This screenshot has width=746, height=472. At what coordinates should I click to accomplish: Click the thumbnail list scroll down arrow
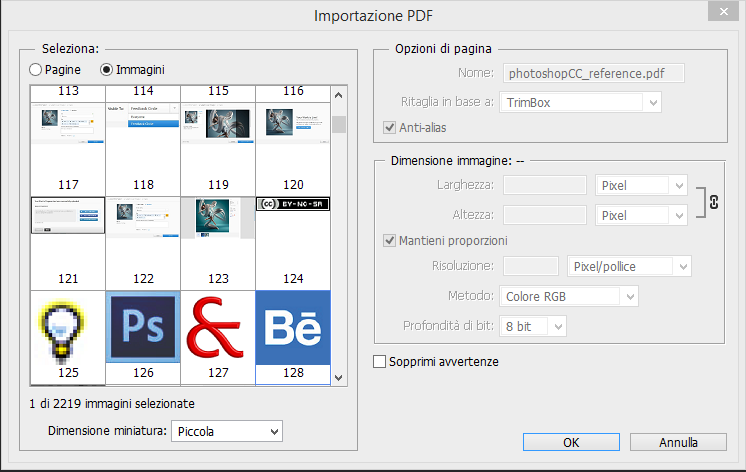tap(339, 378)
